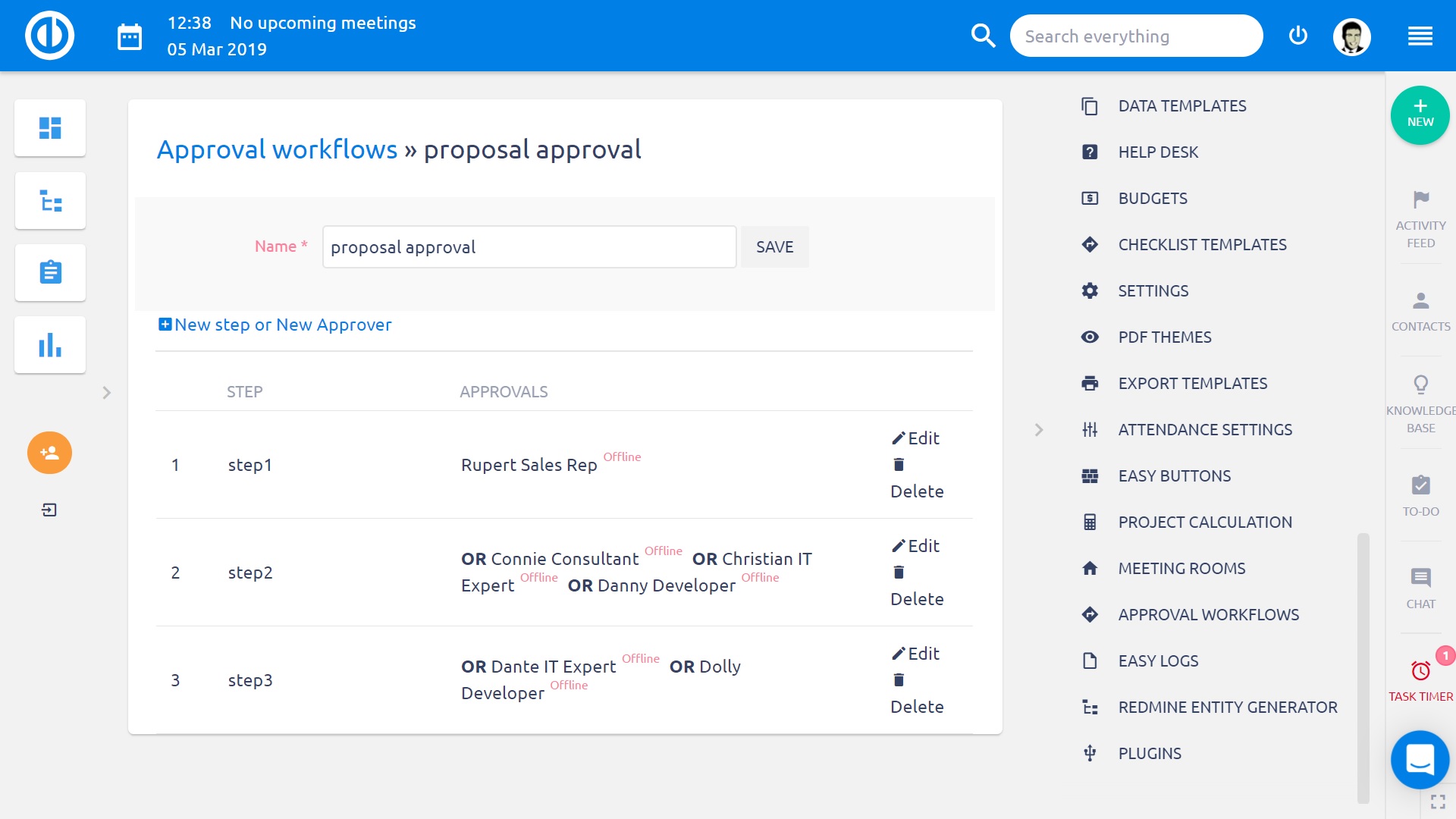Select the dashboard icon in the left sidebar
Screen dimensions: 1456x819
pos(49,127)
